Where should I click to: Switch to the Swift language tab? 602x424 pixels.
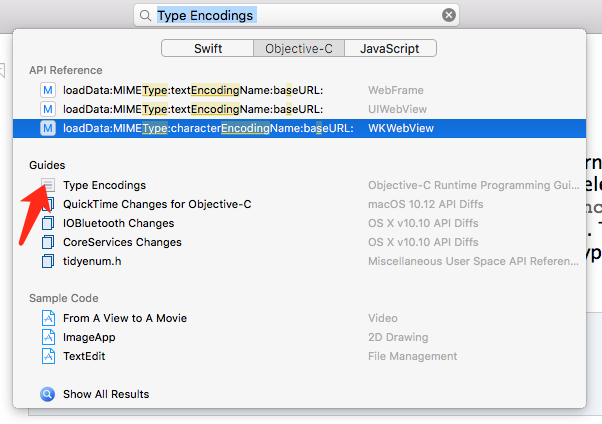206,48
